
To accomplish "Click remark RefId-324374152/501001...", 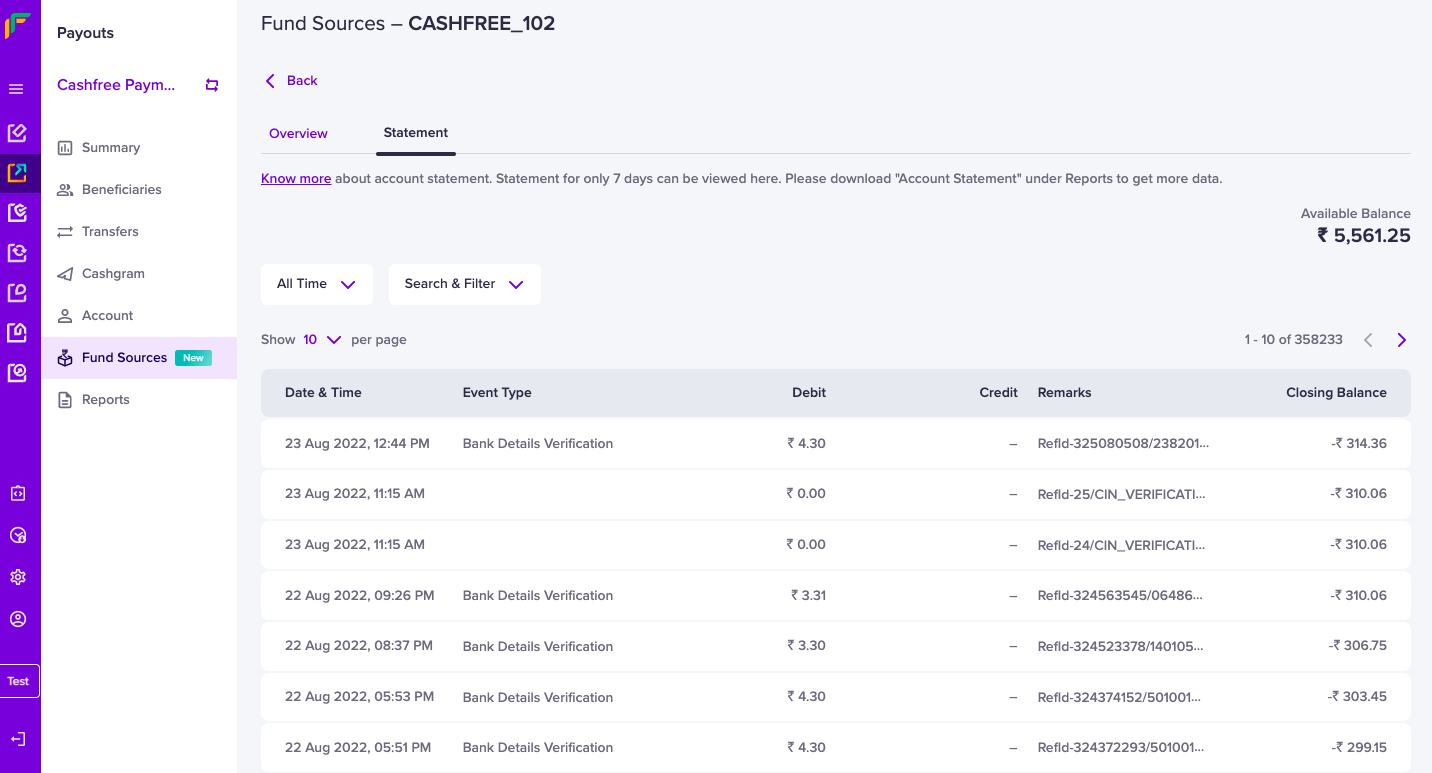I will pos(1119,697).
